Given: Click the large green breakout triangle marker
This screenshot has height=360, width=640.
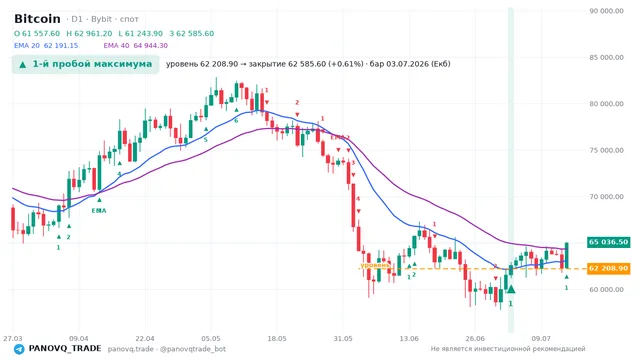Looking at the screenshot, I should 510,289.
